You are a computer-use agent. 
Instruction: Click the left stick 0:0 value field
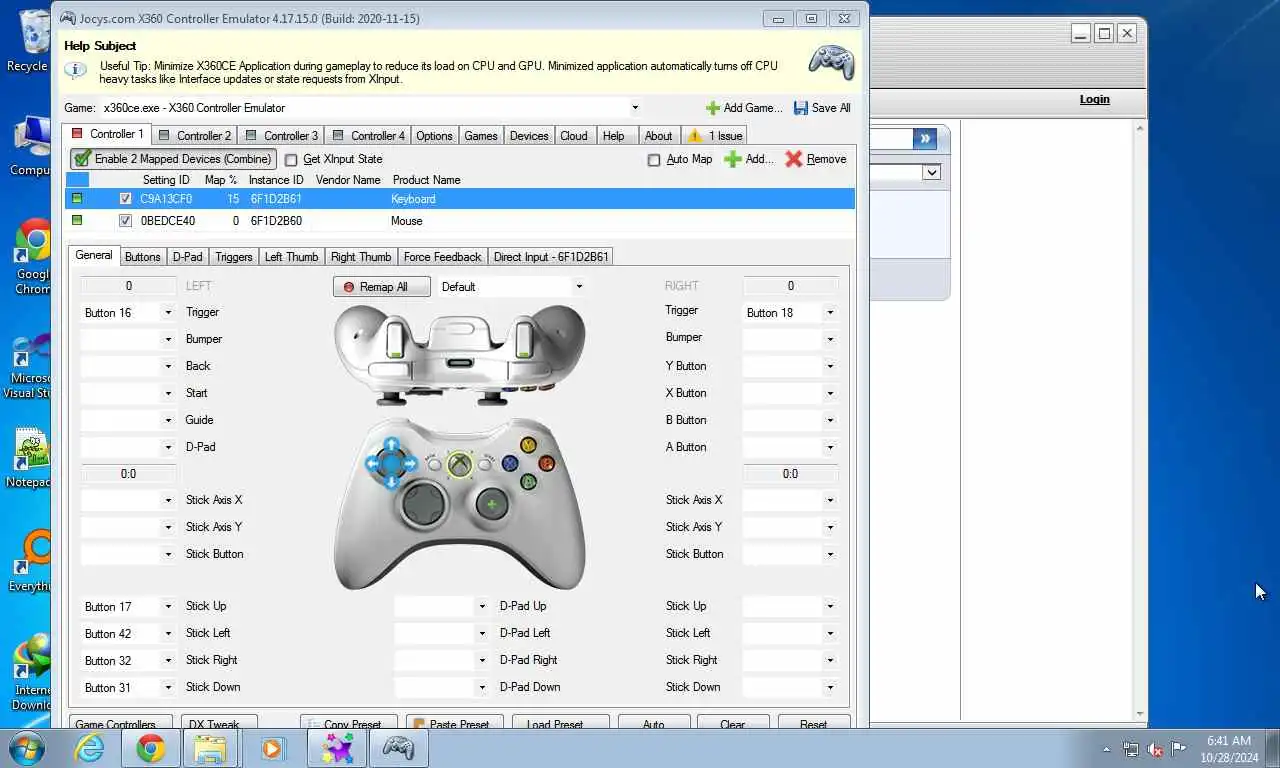pyautogui.click(x=128, y=474)
